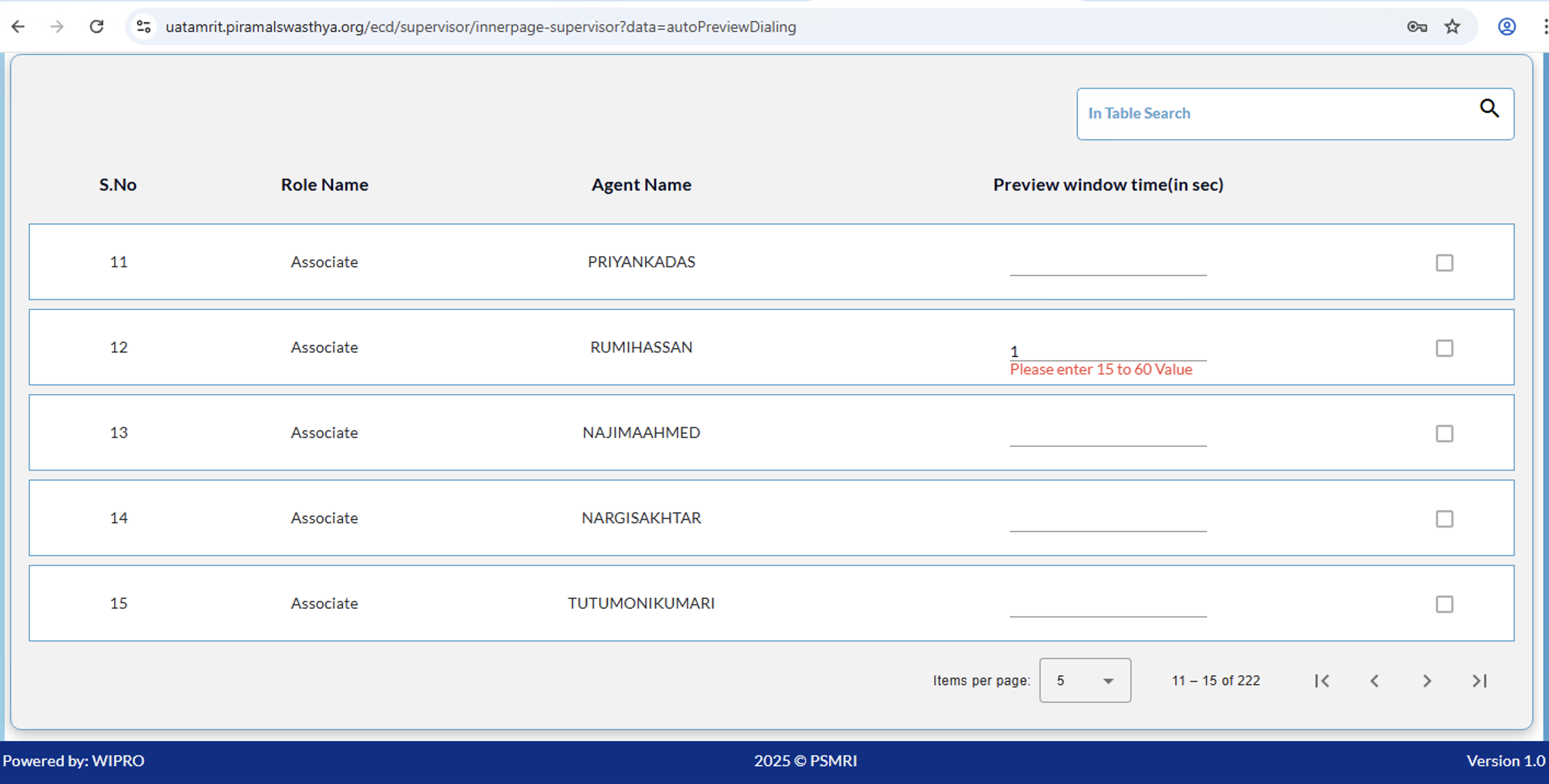Click 'Version 1.0' in the footer
This screenshot has width=1549, height=784.
1505,760
